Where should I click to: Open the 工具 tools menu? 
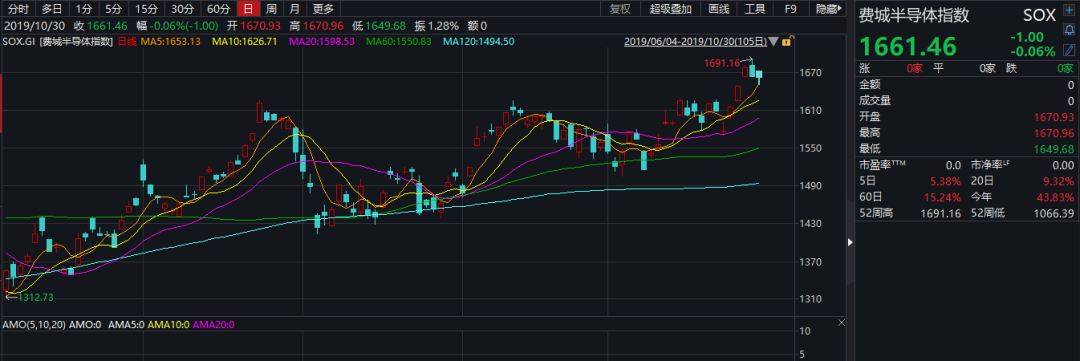[755, 9]
